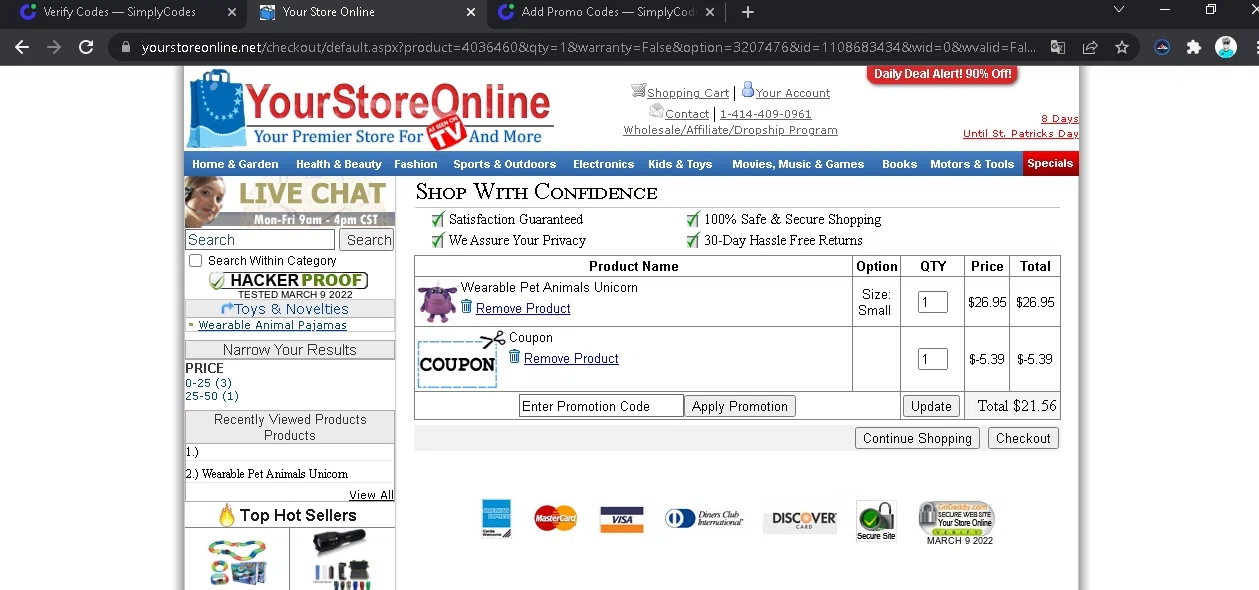Click the phone number 1-414-409-0961
The width and height of the screenshot is (1259, 590).
[x=766, y=114]
